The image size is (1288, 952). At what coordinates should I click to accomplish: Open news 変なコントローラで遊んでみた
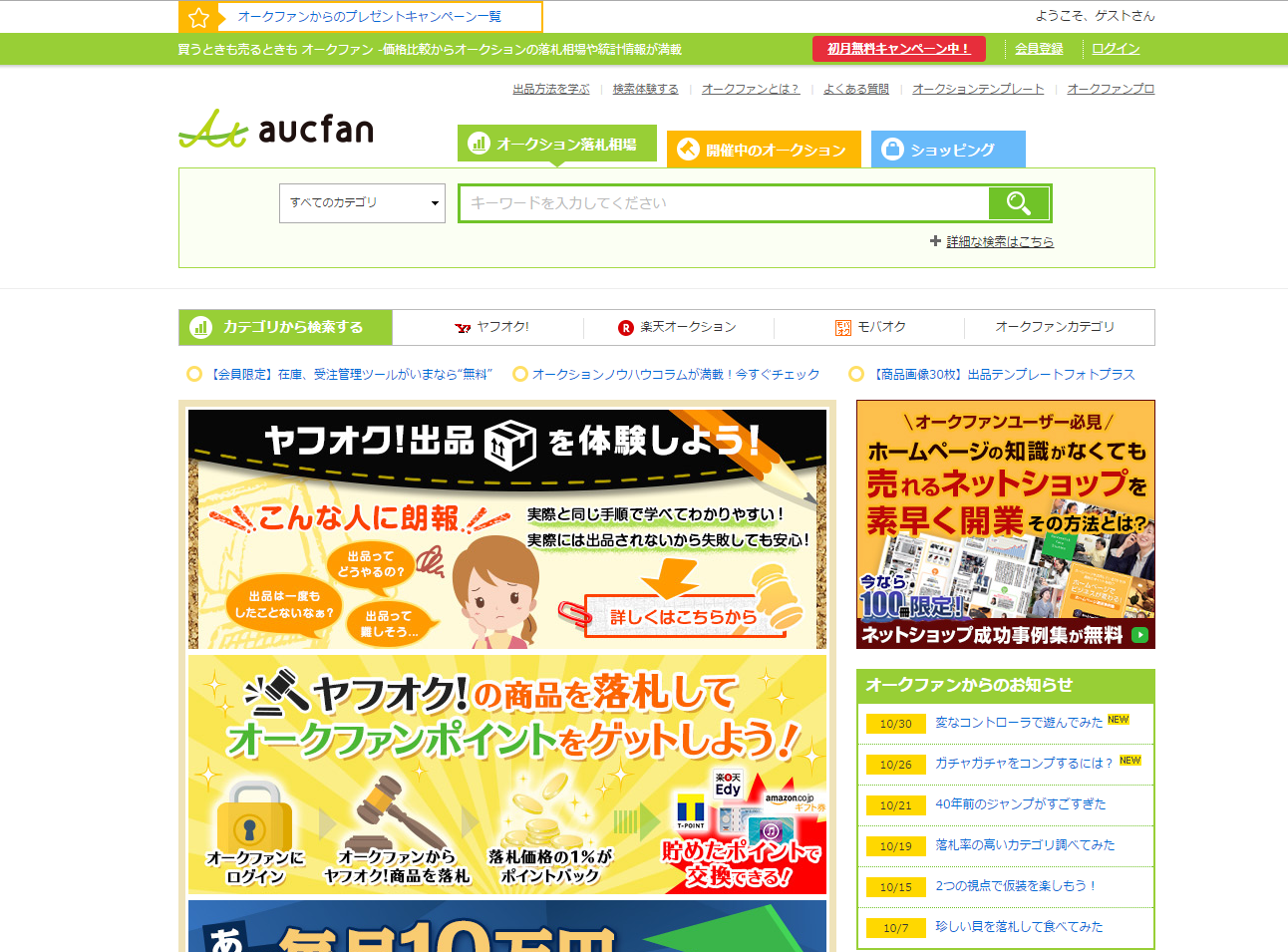click(x=1019, y=723)
